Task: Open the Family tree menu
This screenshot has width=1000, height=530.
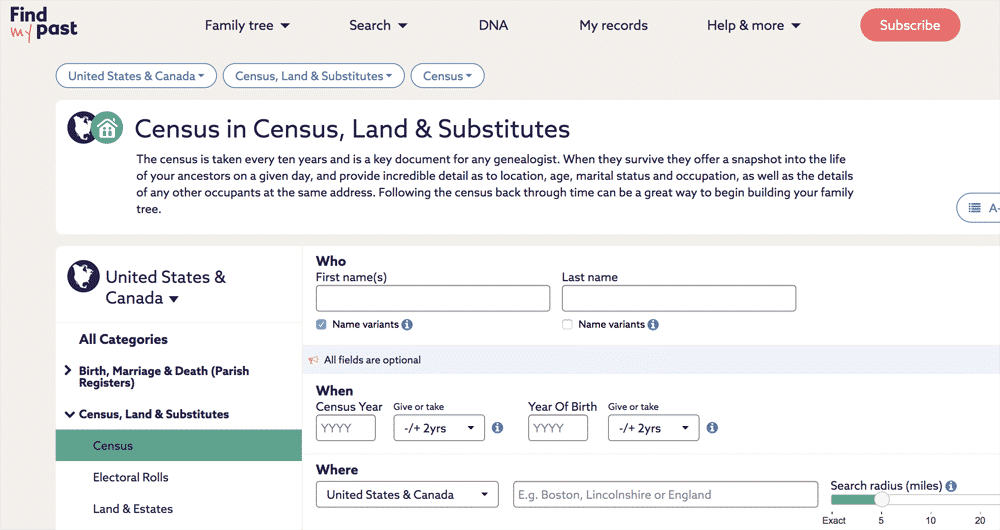Action: click(247, 26)
